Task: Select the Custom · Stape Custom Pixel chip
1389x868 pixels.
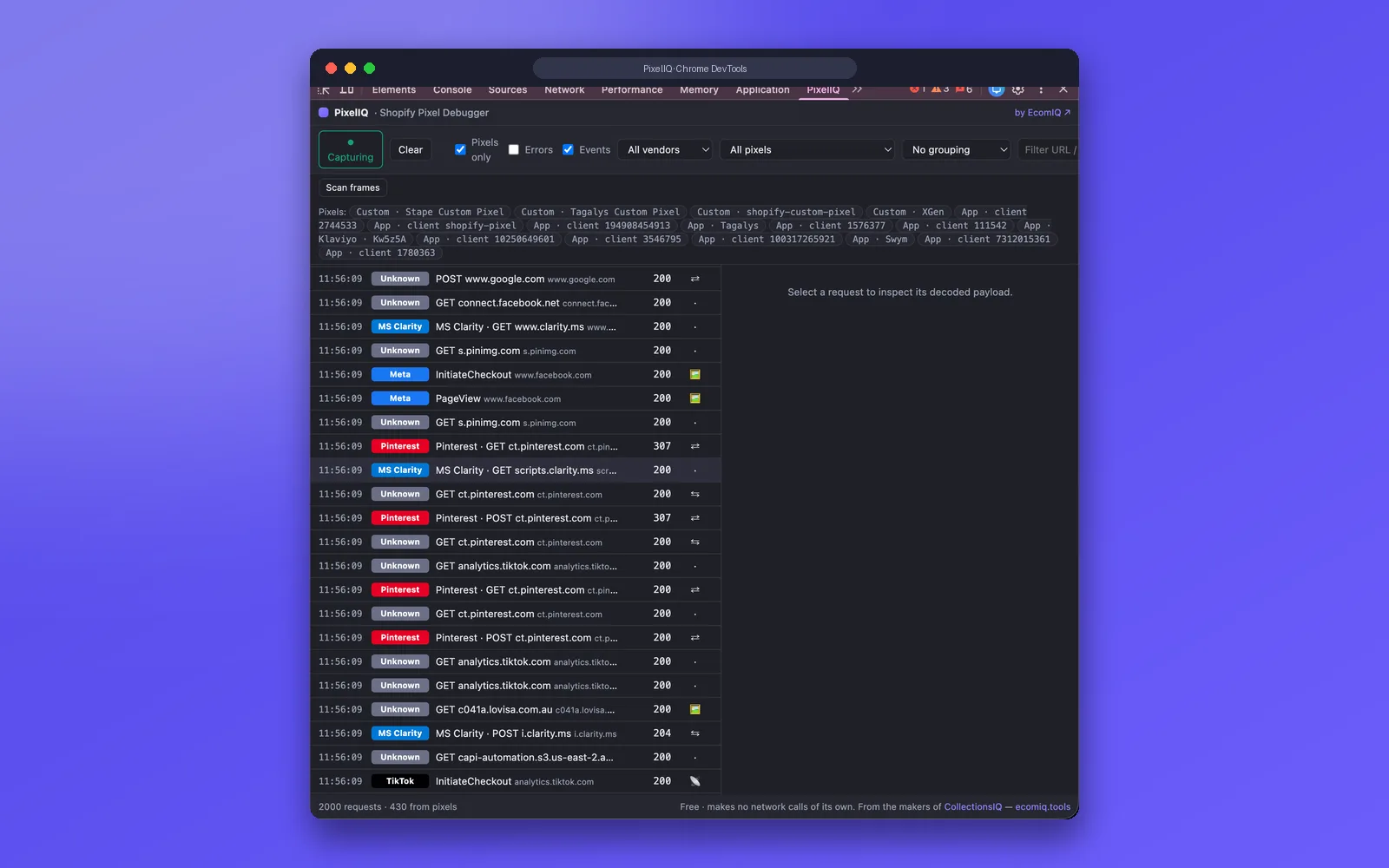Action: click(430, 212)
